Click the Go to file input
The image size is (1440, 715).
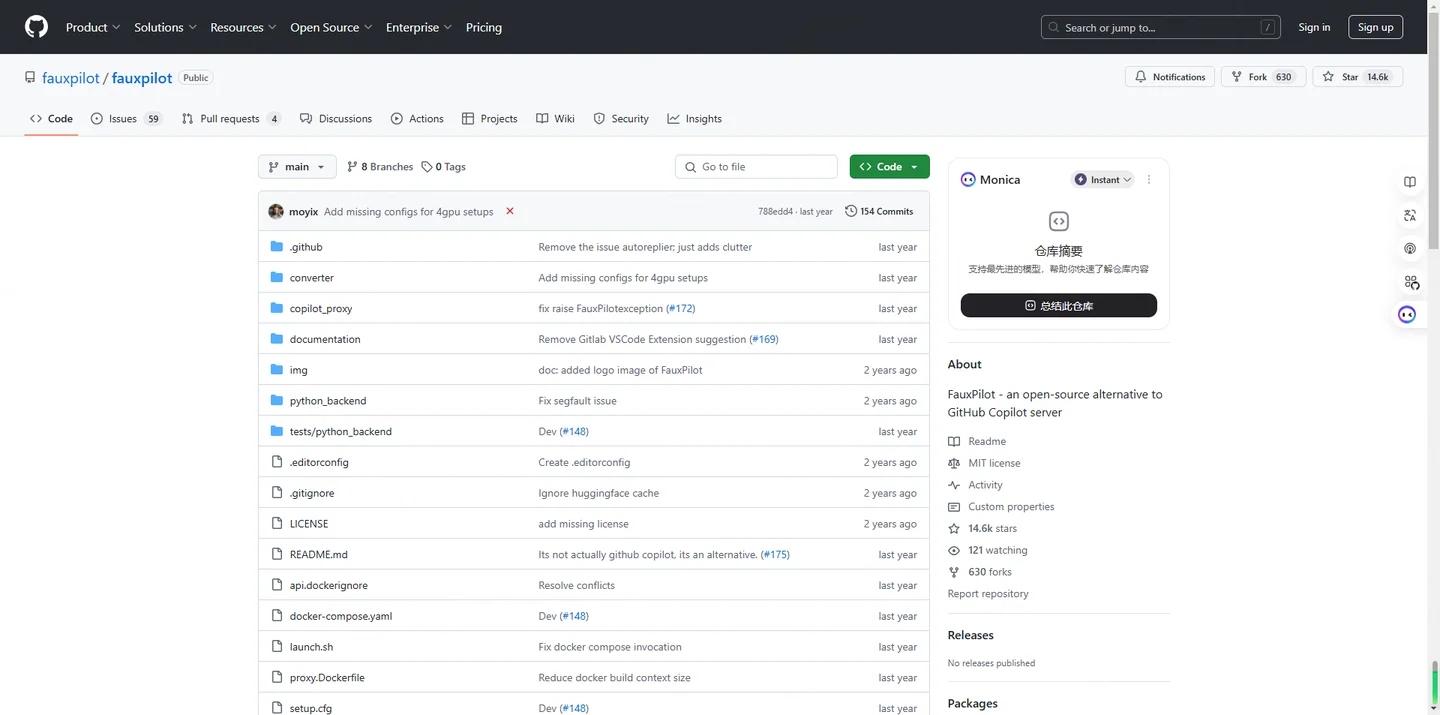pyautogui.click(x=756, y=167)
